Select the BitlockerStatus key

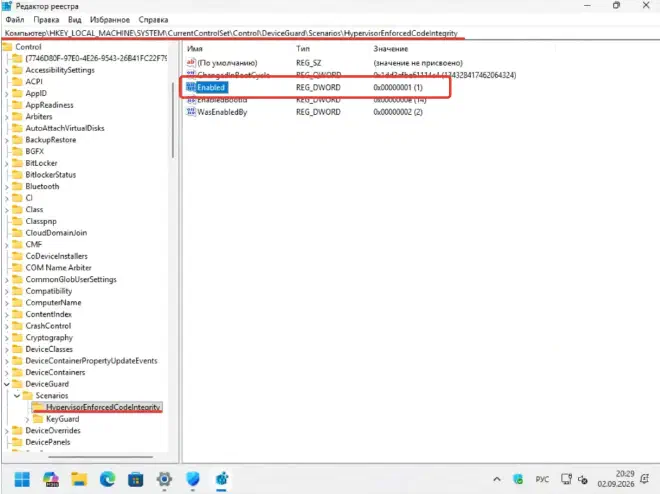(x=51, y=175)
